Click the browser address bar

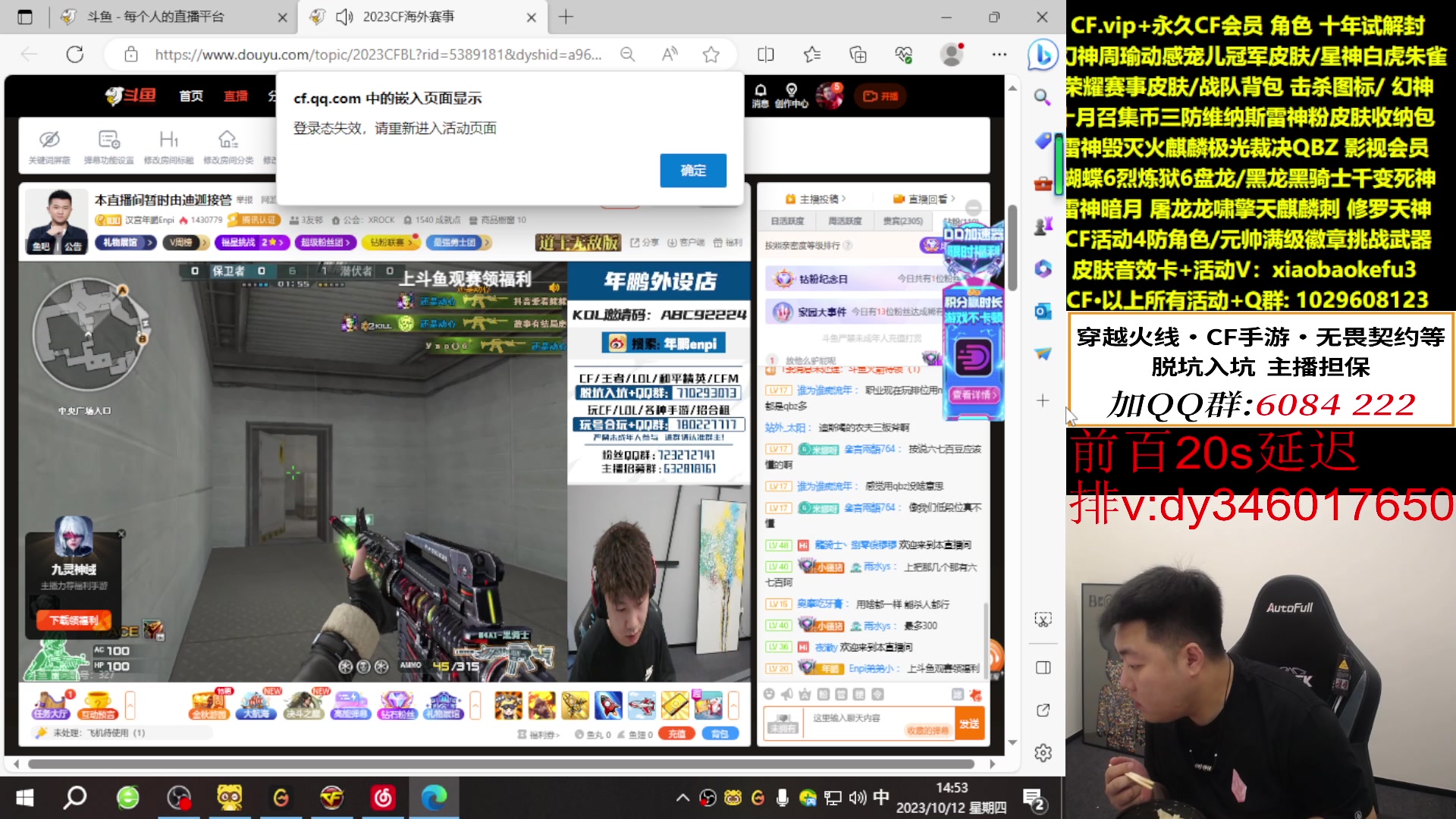pos(377,55)
